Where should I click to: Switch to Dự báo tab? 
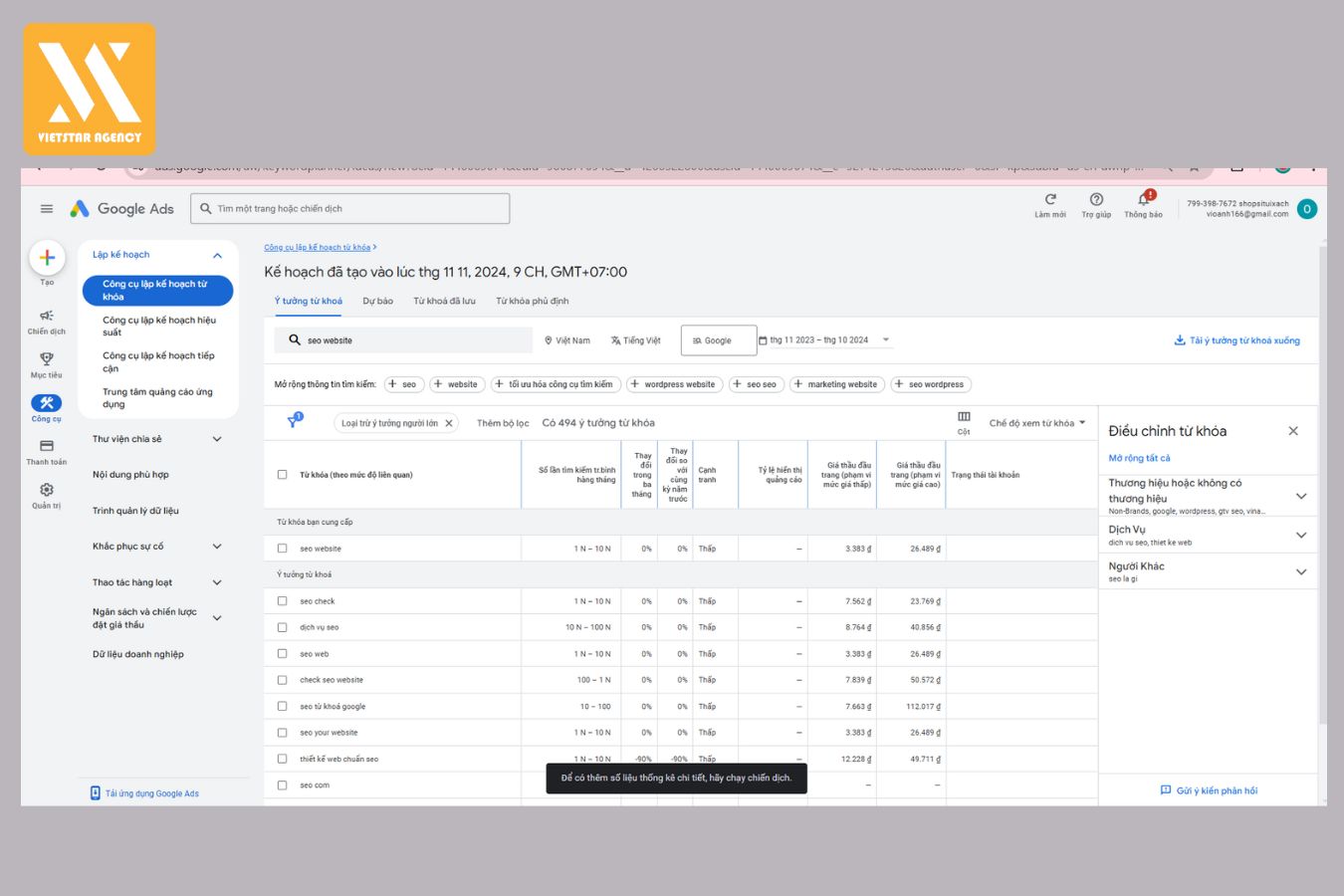point(377,301)
